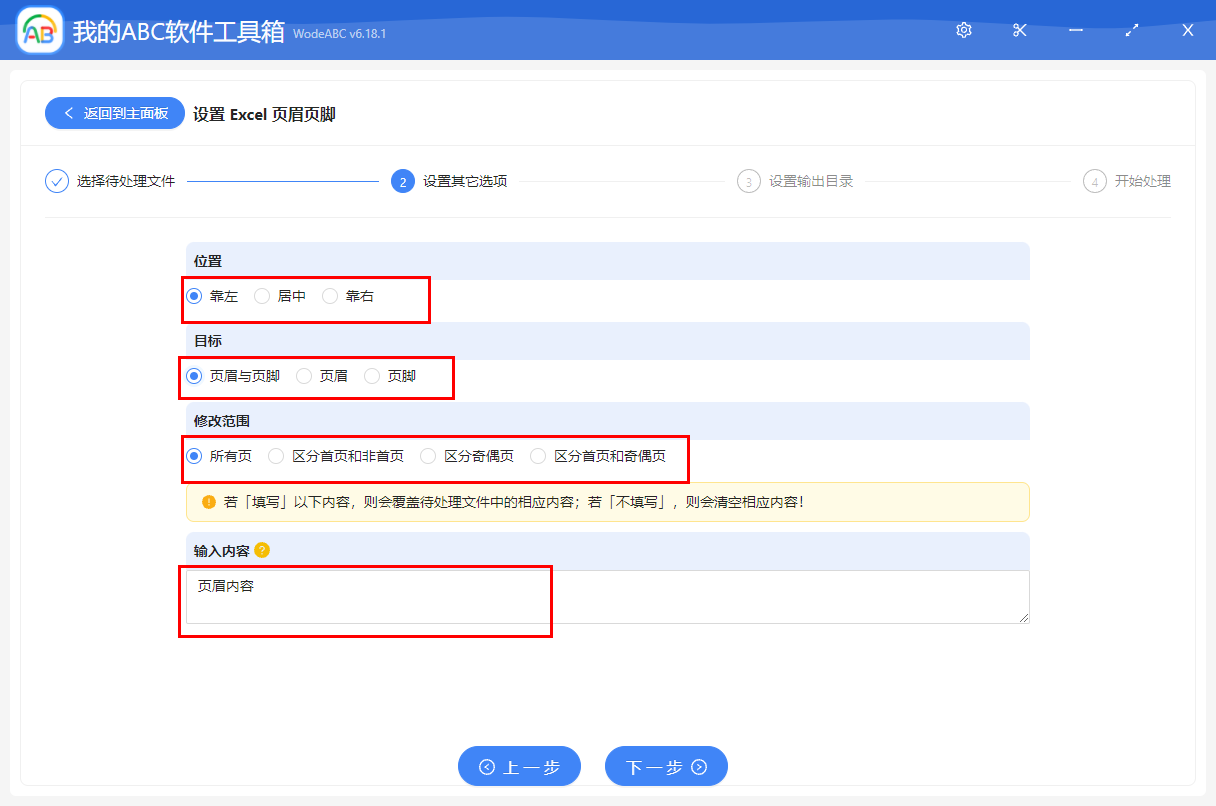
Task: Select the 靠左 position radio button
Action: (x=194, y=296)
